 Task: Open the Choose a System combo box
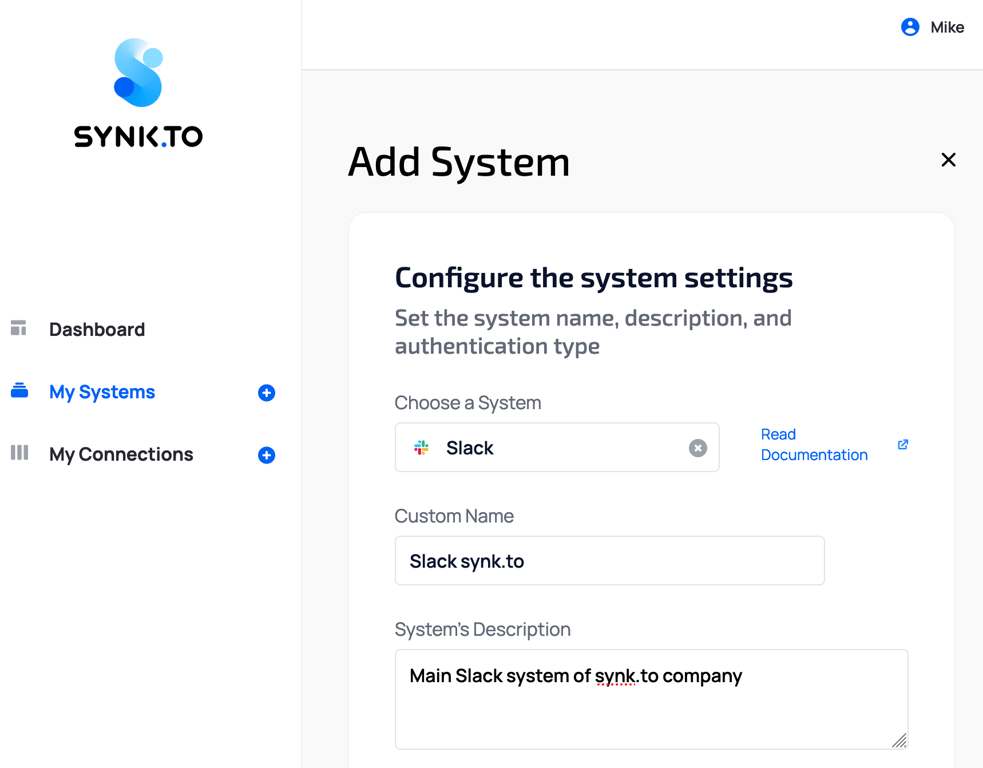(x=557, y=447)
